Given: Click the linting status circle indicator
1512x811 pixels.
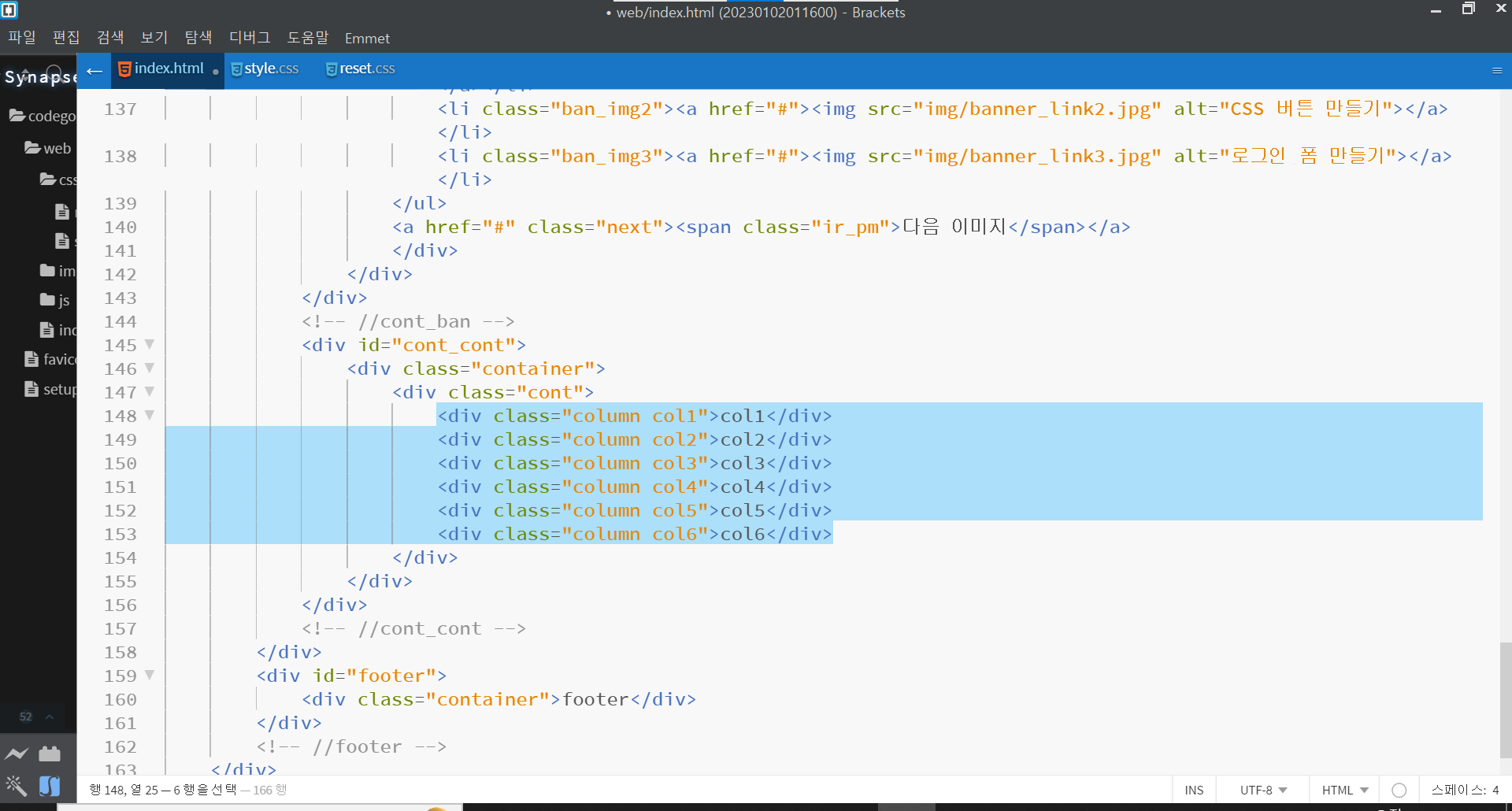Looking at the screenshot, I should (x=1399, y=790).
